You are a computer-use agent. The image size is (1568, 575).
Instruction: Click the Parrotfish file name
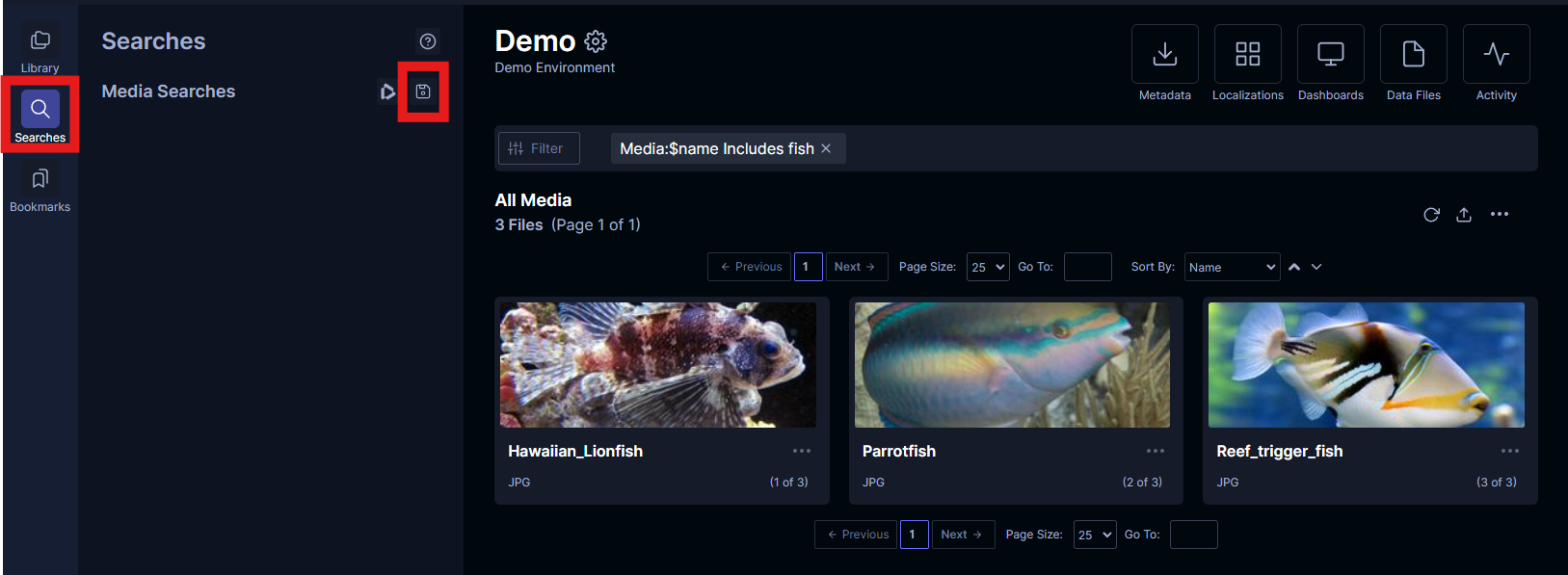tap(899, 451)
